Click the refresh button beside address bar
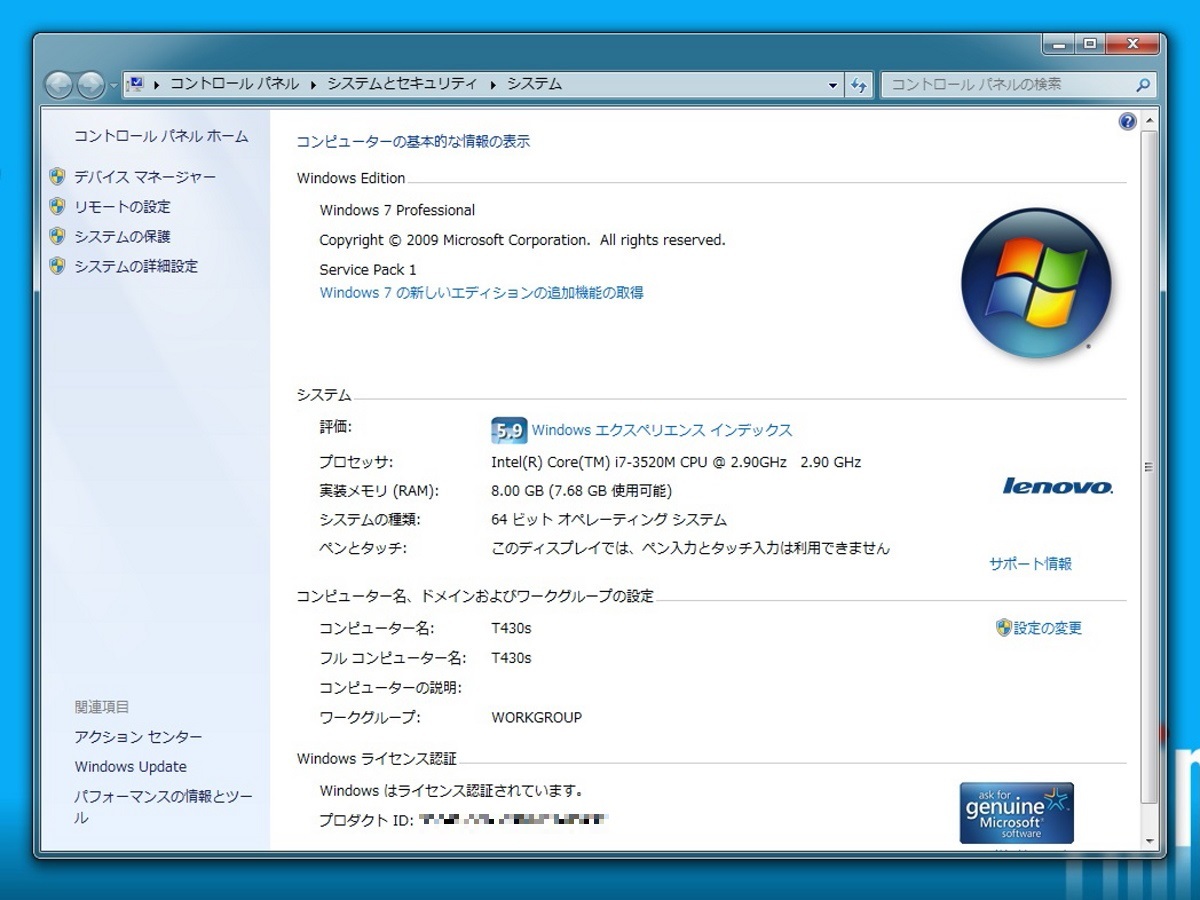Screen dimensions: 1200x900 (859, 85)
